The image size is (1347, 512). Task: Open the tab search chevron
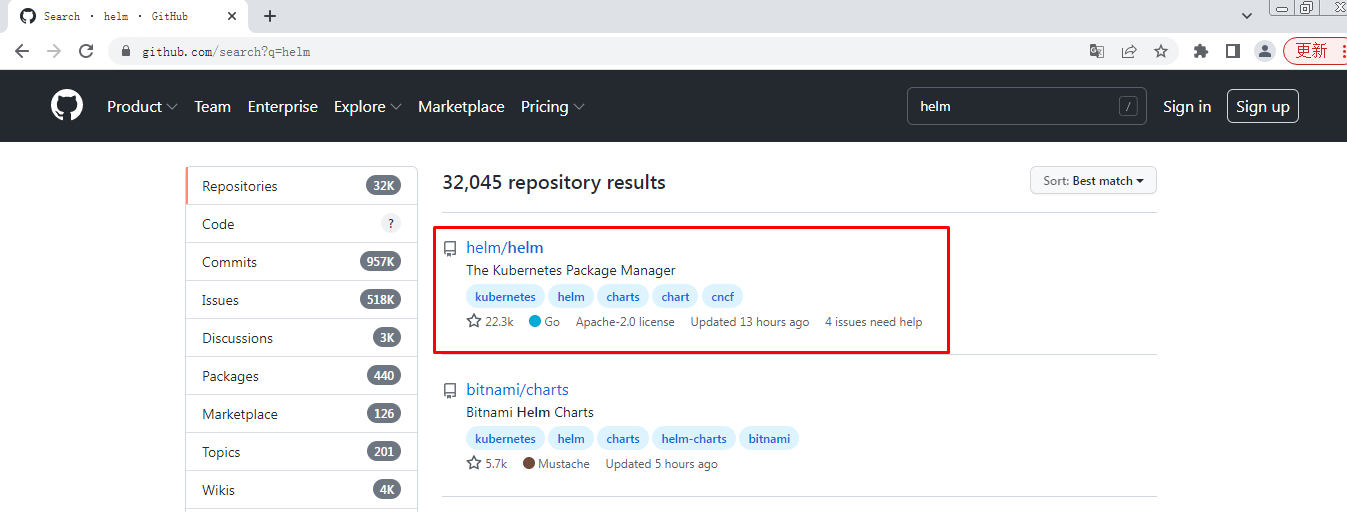tap(1247, 16)
